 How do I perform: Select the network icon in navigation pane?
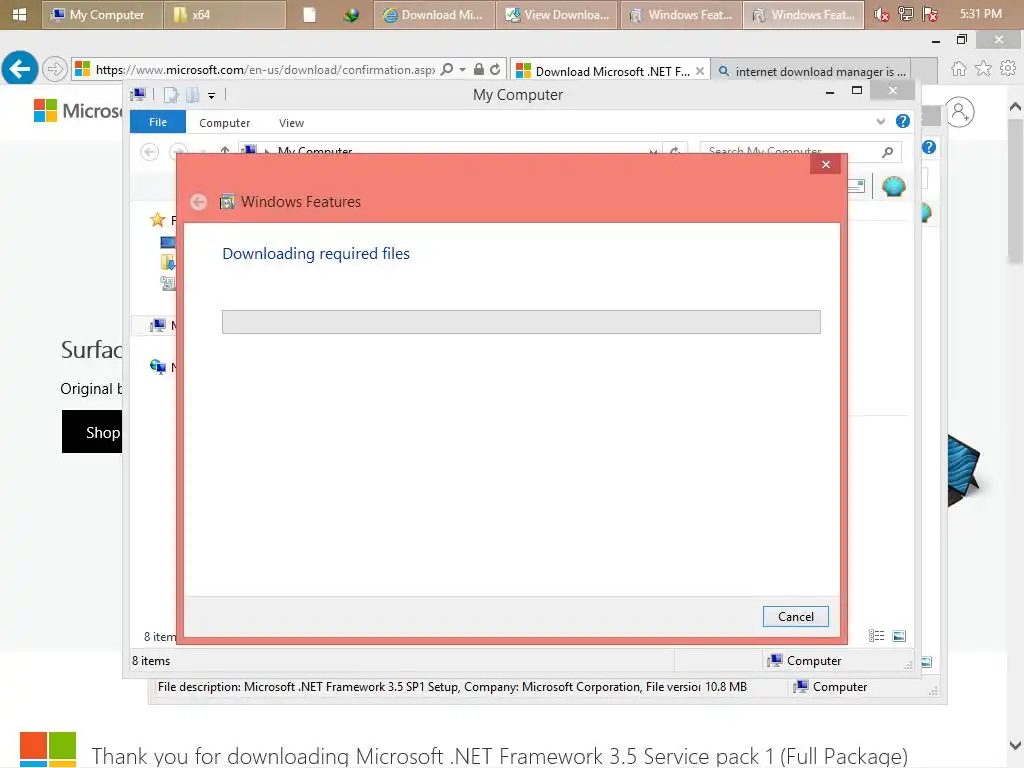pos(157,366)
